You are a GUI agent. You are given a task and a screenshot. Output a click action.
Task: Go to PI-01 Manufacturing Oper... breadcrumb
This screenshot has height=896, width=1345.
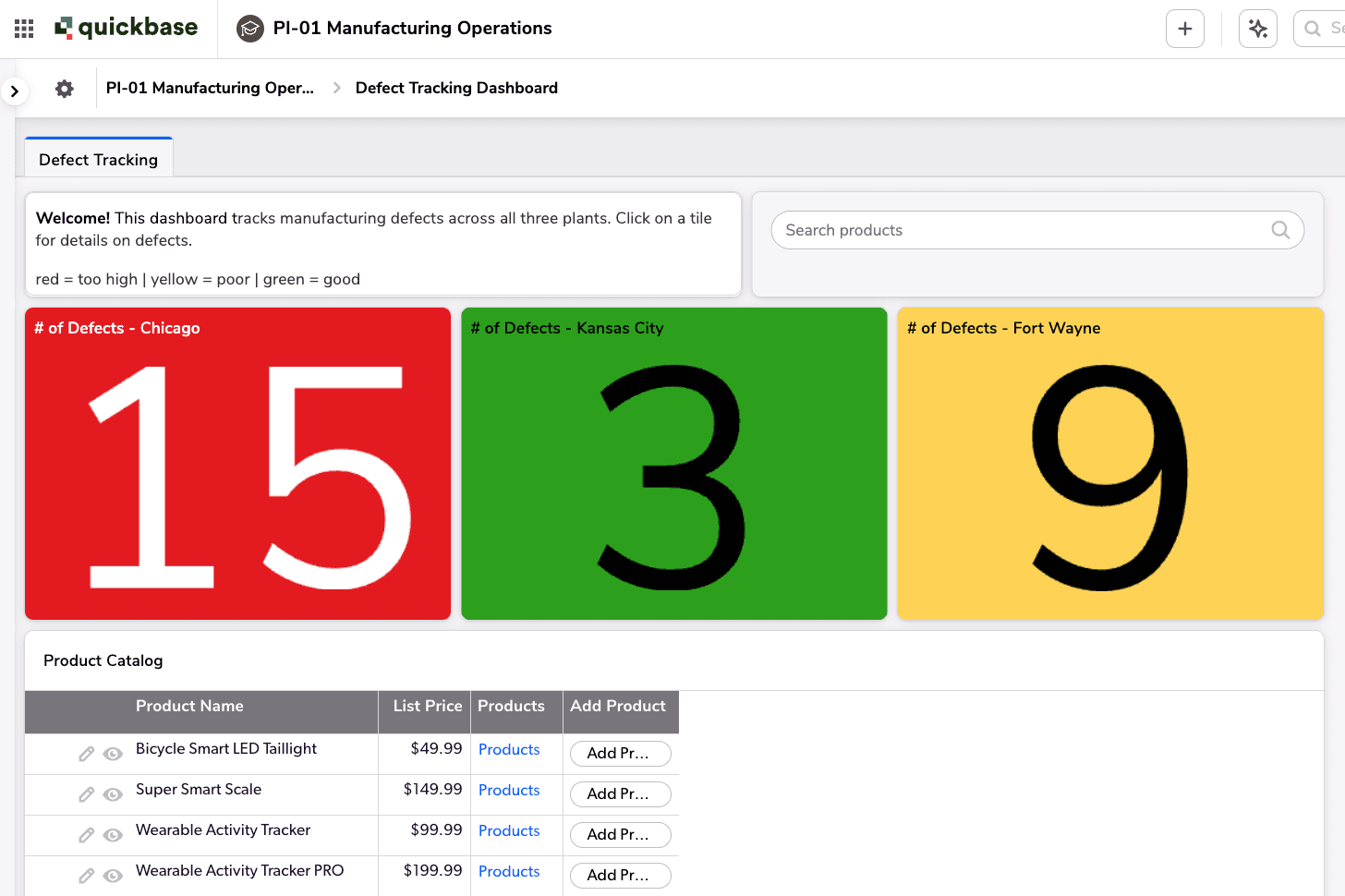210,88
